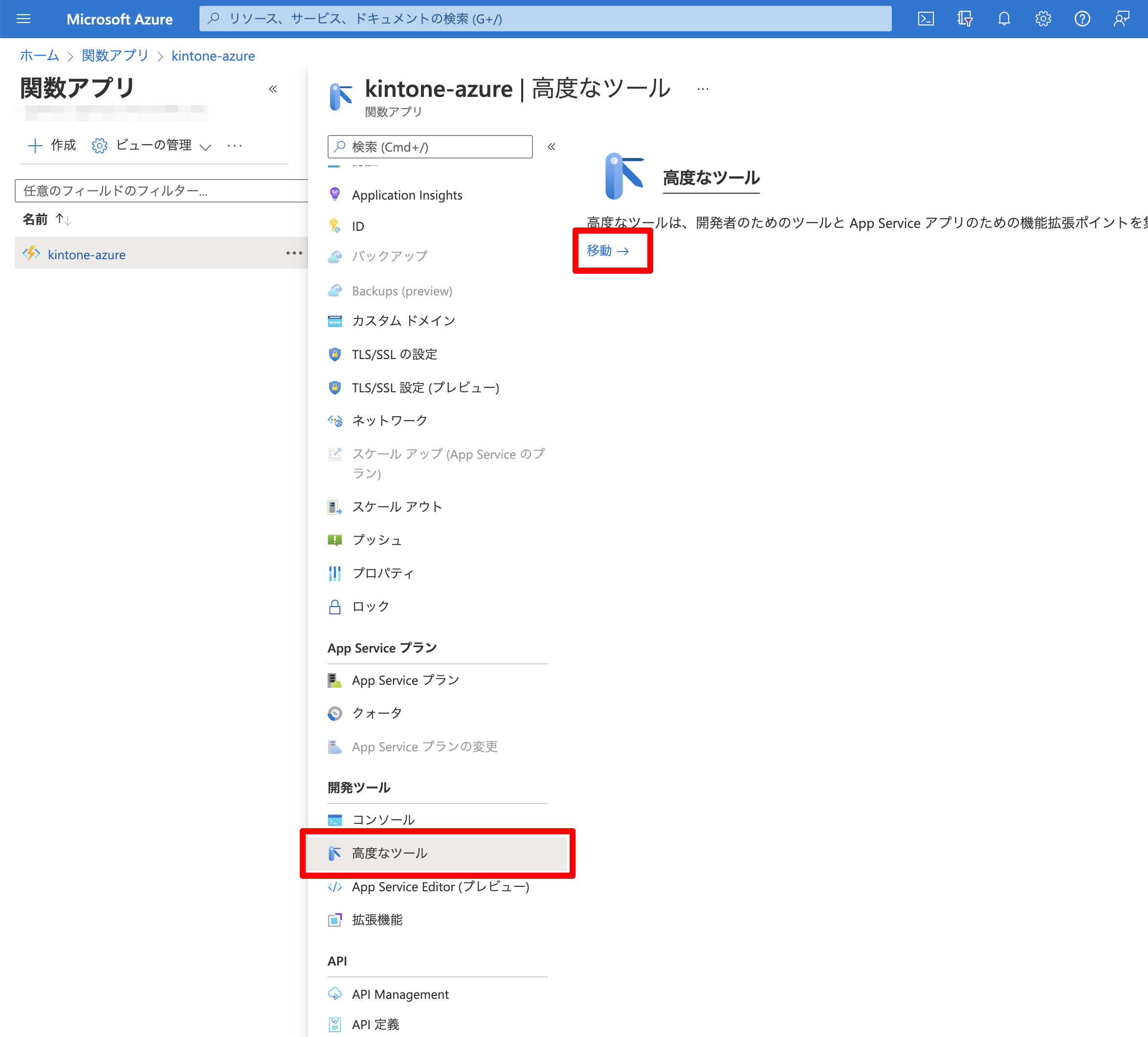1148x1037 pixels.
Task: Select 高度なツール in the resource menu
Action: (437, 853)
